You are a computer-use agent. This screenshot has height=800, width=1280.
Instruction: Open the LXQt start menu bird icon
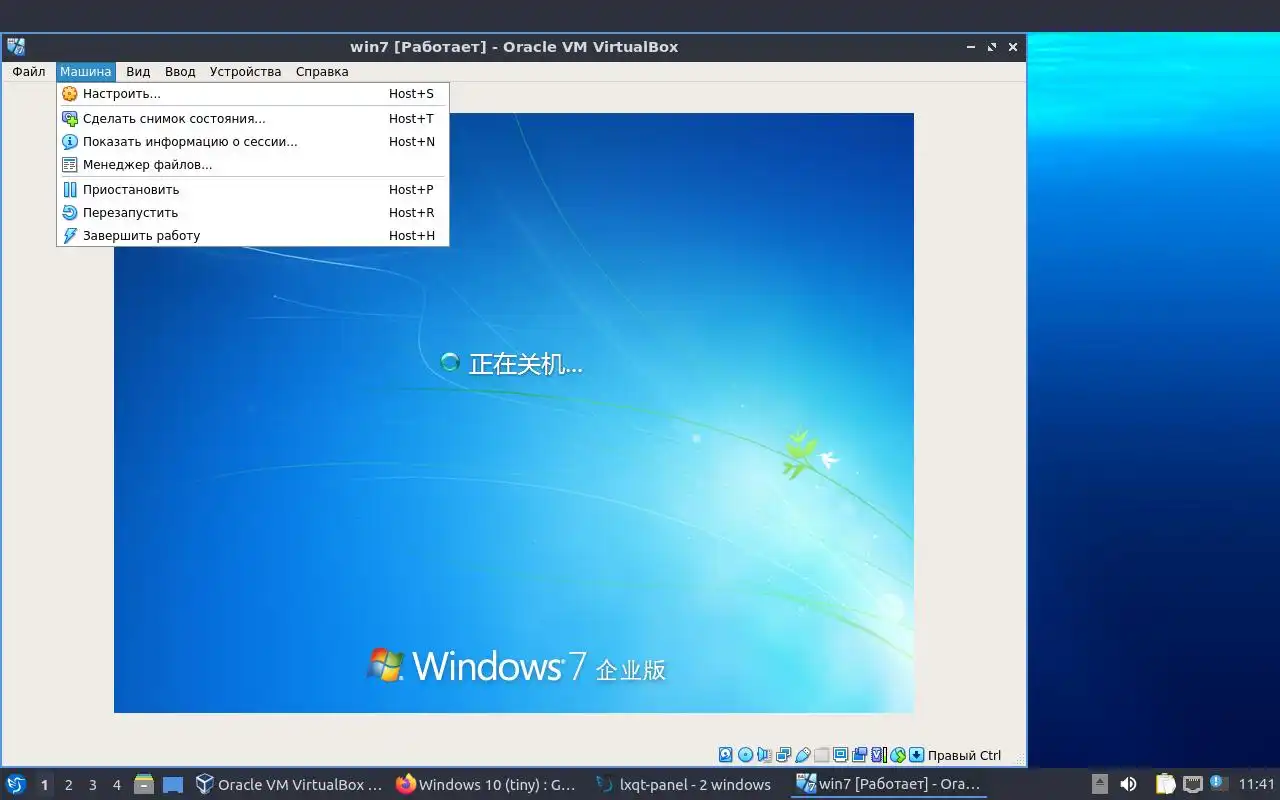tap(15, 785)
